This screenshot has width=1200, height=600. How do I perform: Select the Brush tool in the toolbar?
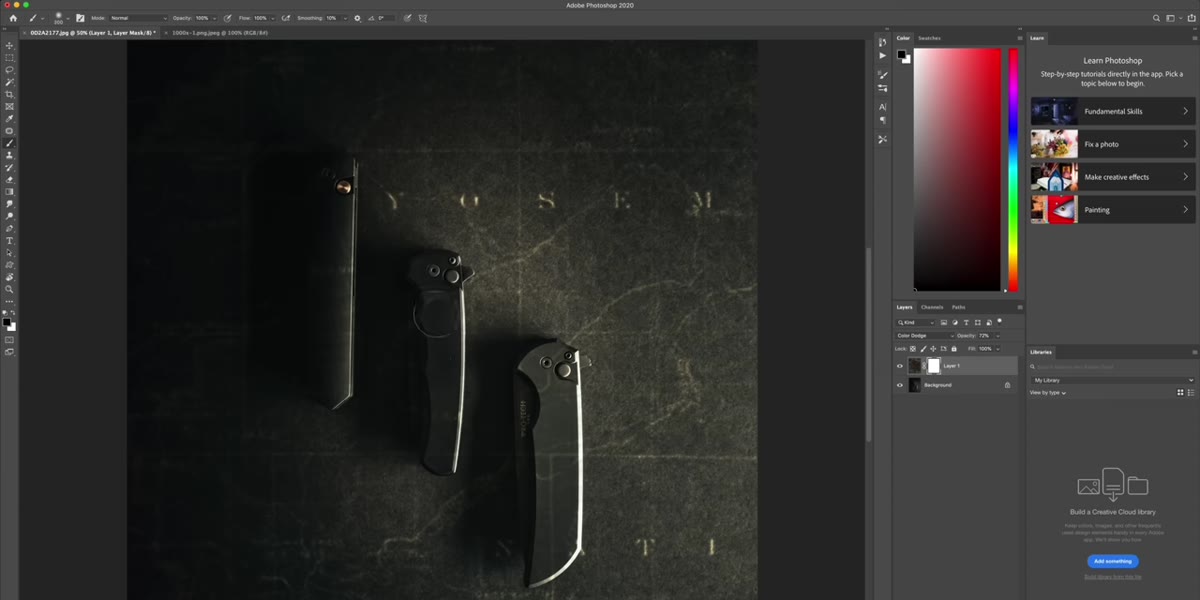point(10,143)
